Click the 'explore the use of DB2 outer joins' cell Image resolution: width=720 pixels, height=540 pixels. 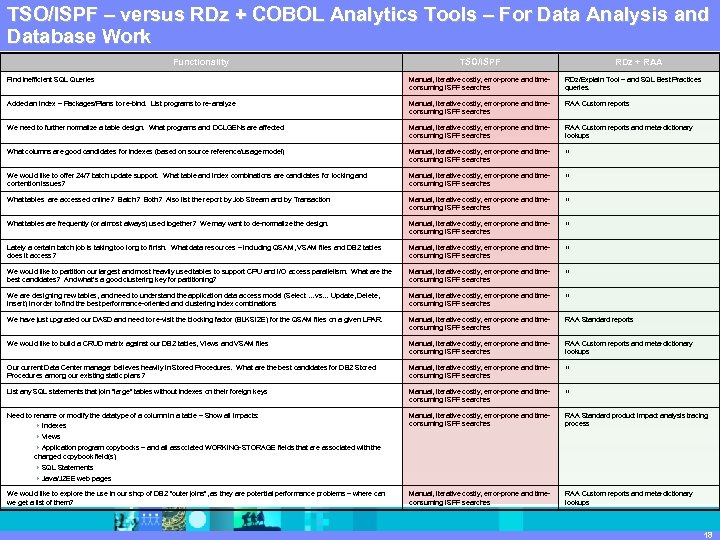click(x=201, y=497)
